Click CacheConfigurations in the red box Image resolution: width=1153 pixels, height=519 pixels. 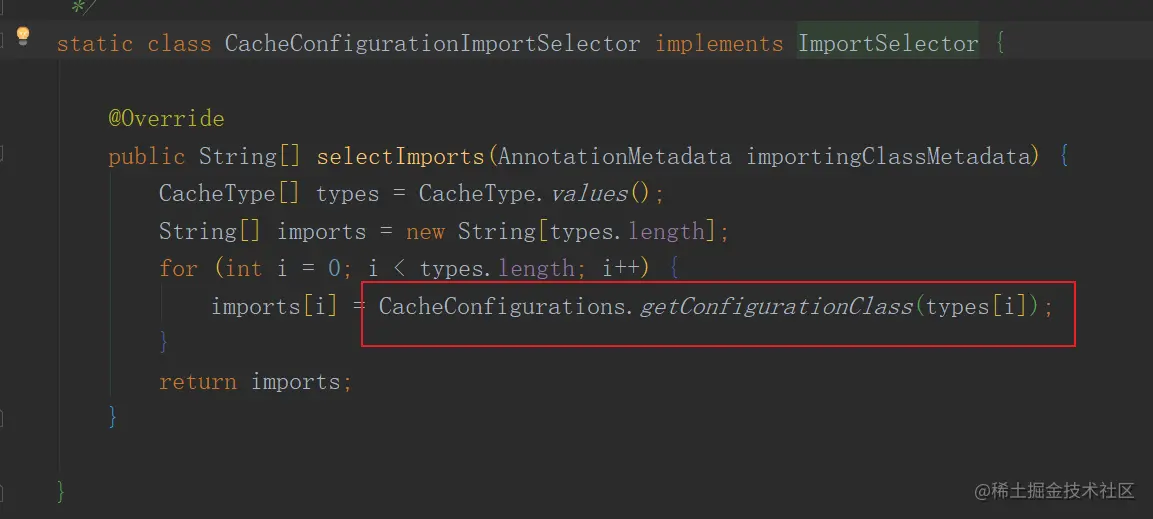pos(500,307)
